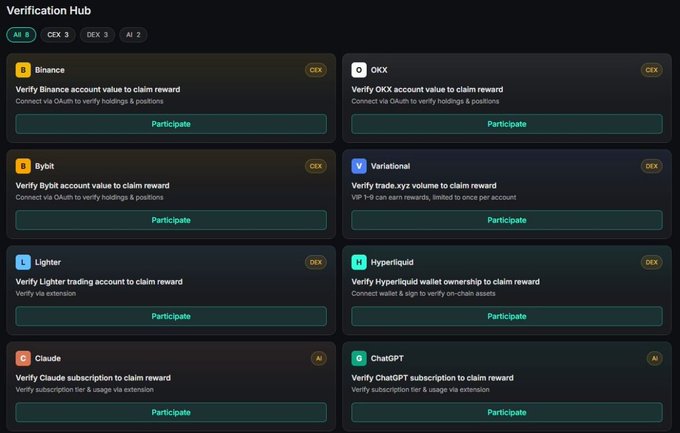Click 'Verify ChatGPT subscription to claim reward'

point(432,378)
